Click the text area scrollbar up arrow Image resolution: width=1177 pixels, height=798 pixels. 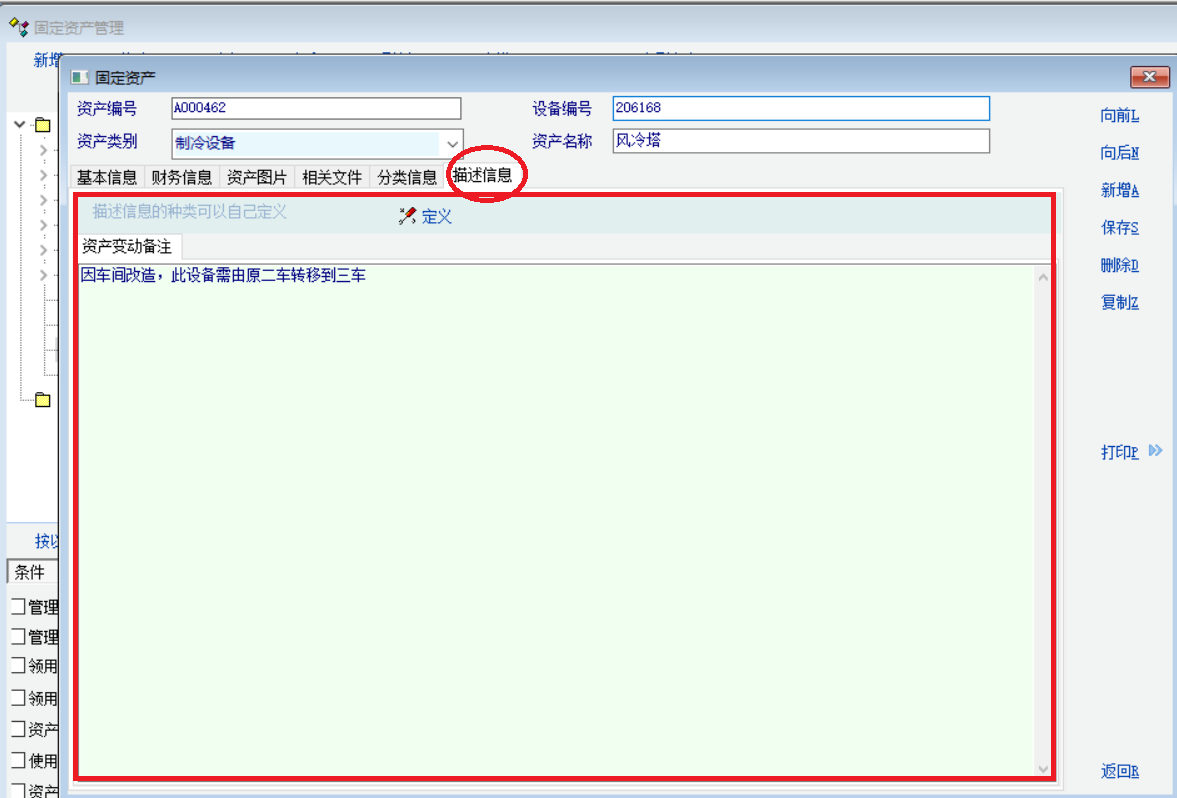[1043, 277]
